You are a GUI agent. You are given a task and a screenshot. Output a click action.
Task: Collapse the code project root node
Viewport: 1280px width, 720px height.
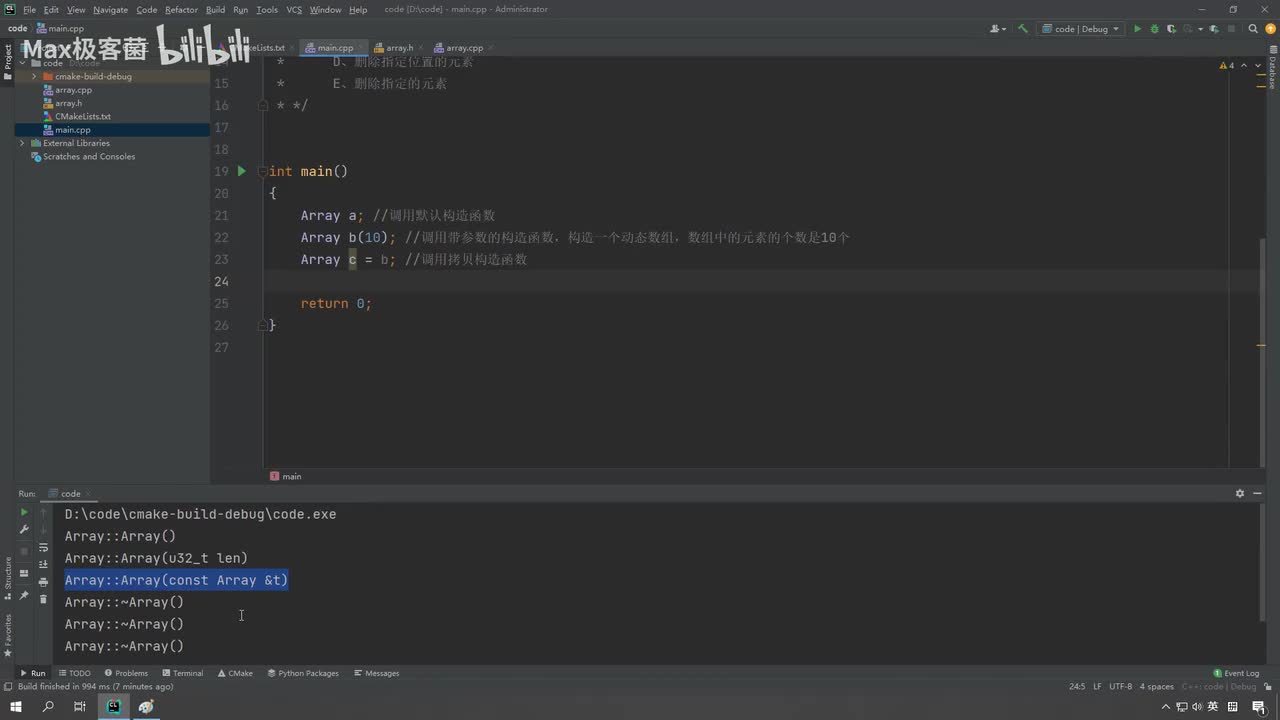pyautogui.click(x=22, y=63)
